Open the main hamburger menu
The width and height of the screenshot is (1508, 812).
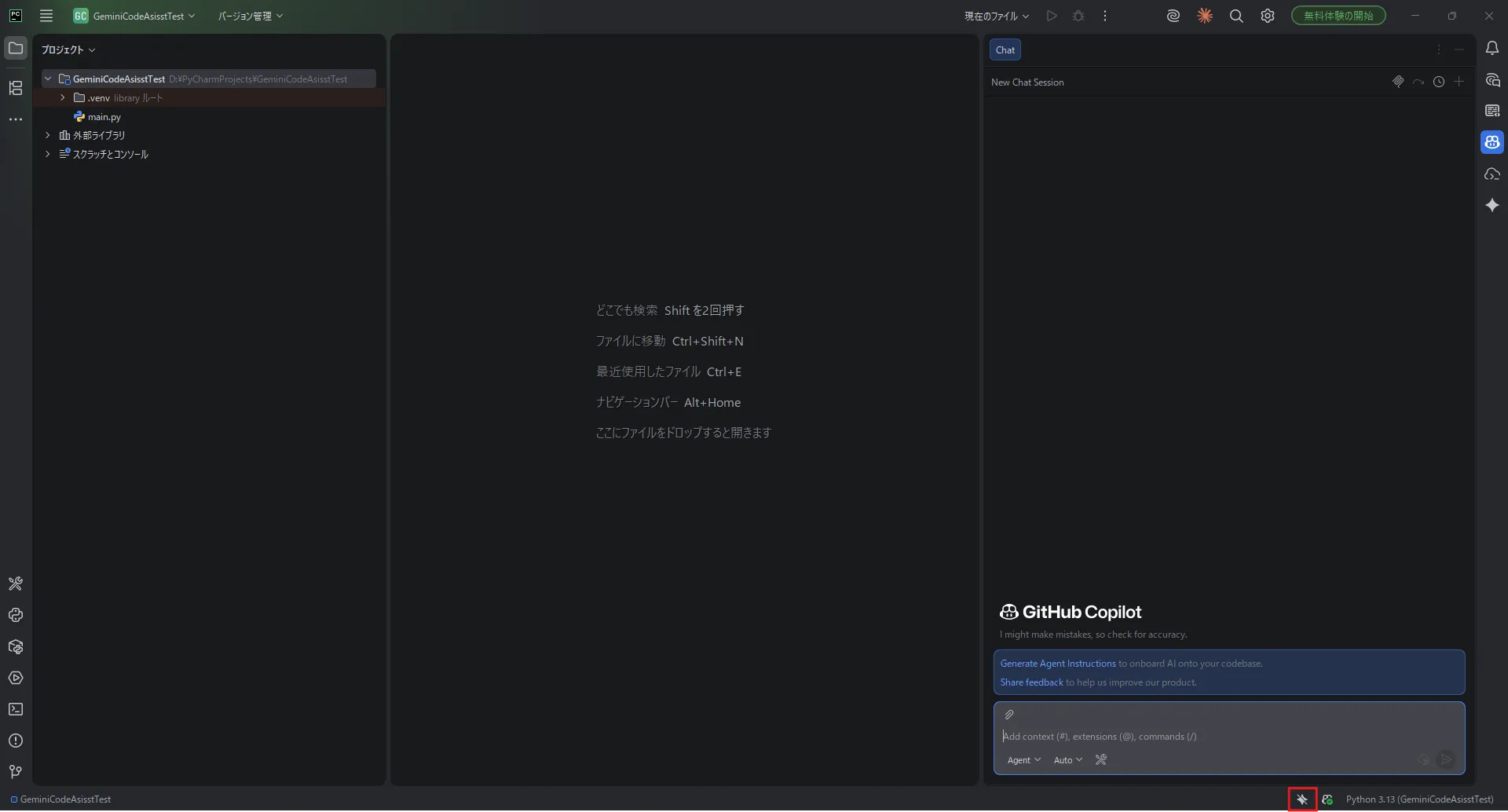46,16
